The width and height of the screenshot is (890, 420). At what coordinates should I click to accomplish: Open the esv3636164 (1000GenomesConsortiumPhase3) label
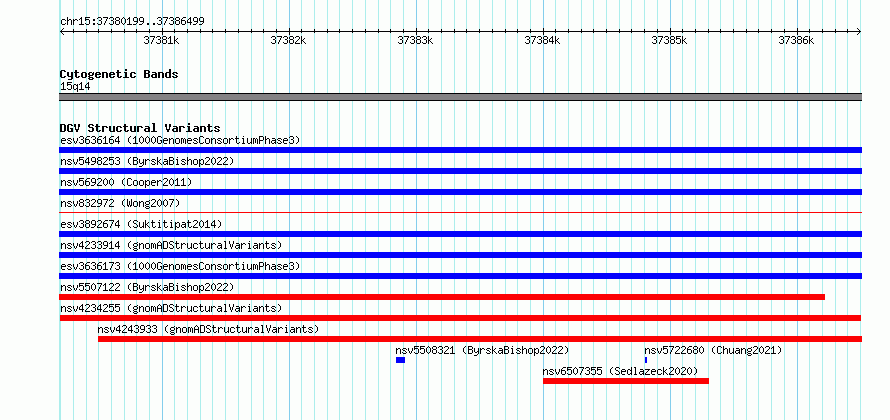tap(180, 140)
